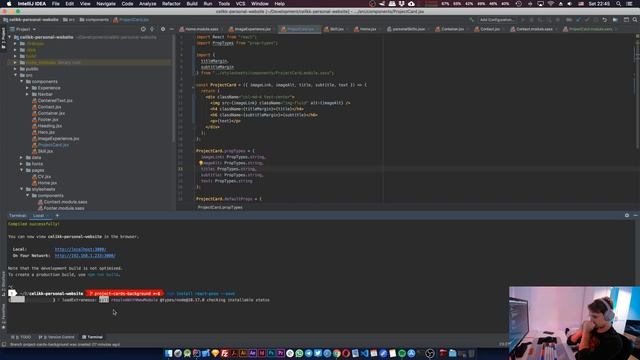Open Twitter from the Dock

click(318, 353)
